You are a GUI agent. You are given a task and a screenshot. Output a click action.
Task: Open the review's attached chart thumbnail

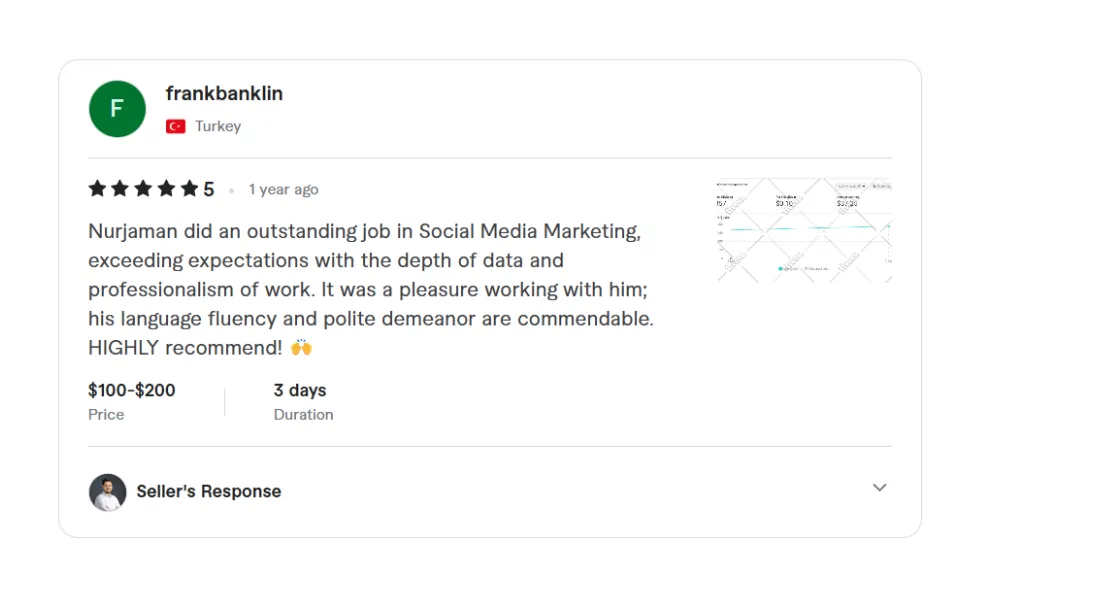point(803,230)
